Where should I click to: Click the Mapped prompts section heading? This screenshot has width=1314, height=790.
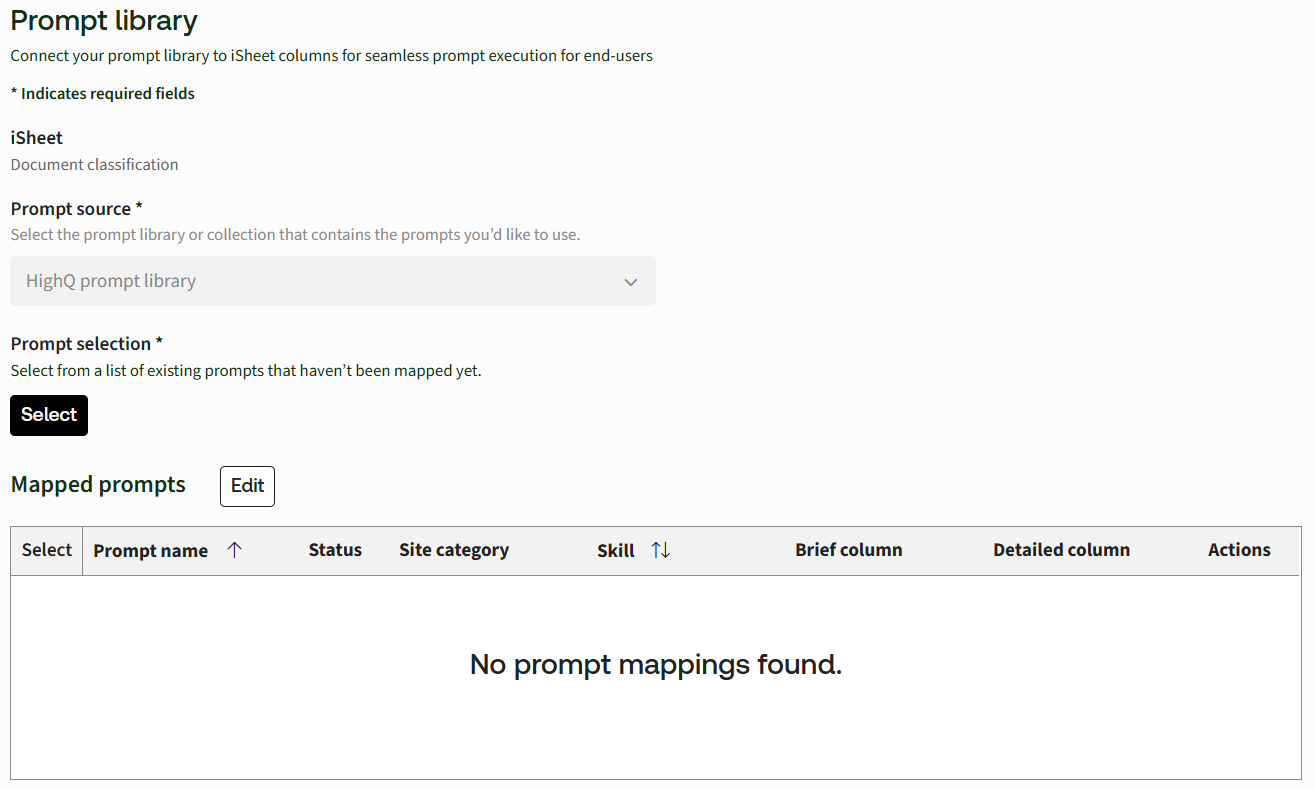[x=98, y=485]
